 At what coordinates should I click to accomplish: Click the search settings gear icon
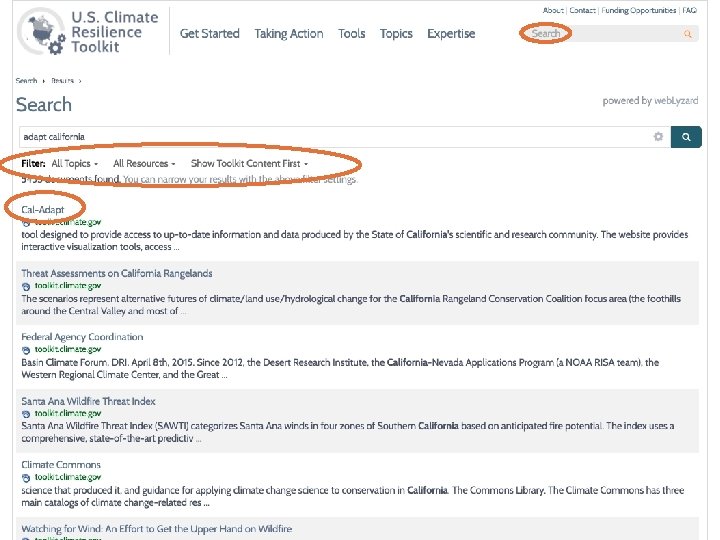[658, 136]
